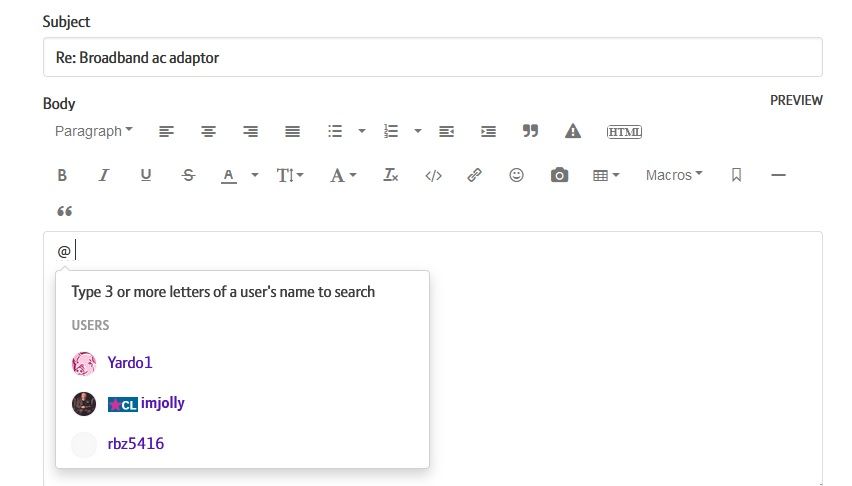This screenshot has height=486, width=852.
Task: Click the PREVIEW link
Action: (796, 100)
